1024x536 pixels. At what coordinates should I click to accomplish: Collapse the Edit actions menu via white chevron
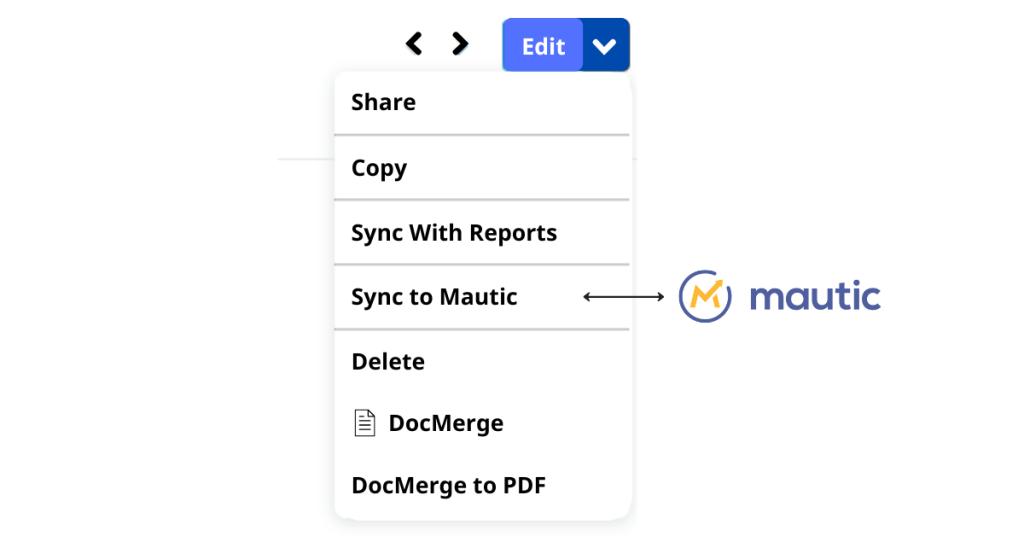[x=605, y=45]
